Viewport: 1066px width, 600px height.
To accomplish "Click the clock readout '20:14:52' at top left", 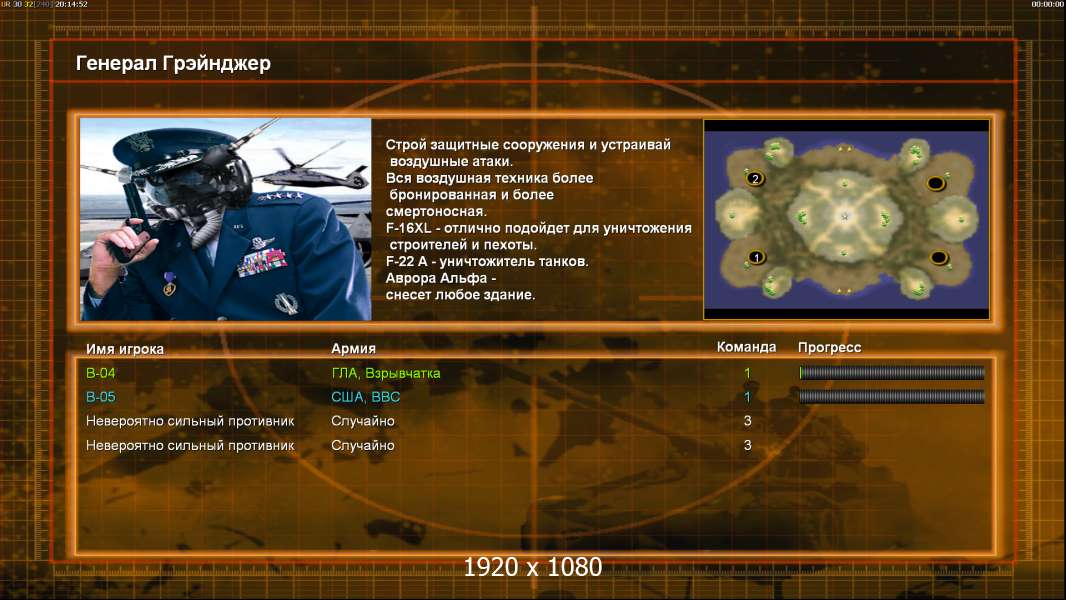I will pyautogui.click(x=71, y=4).
